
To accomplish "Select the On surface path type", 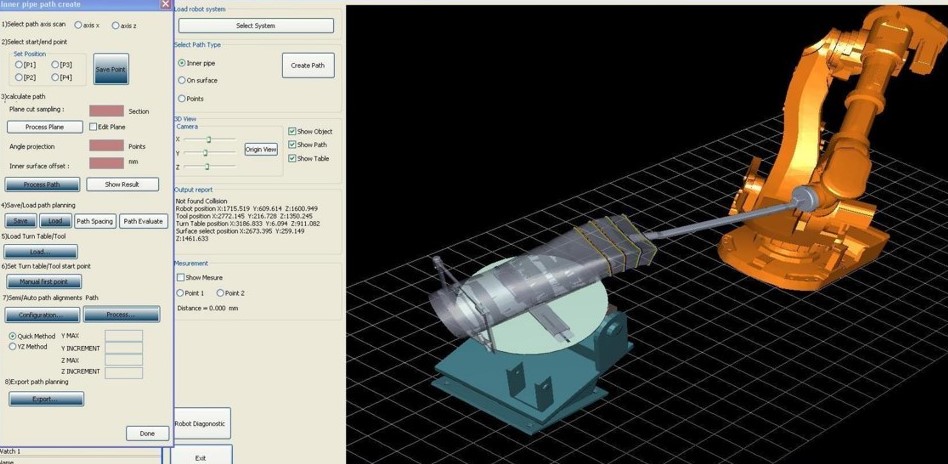I will pos(182,80).
